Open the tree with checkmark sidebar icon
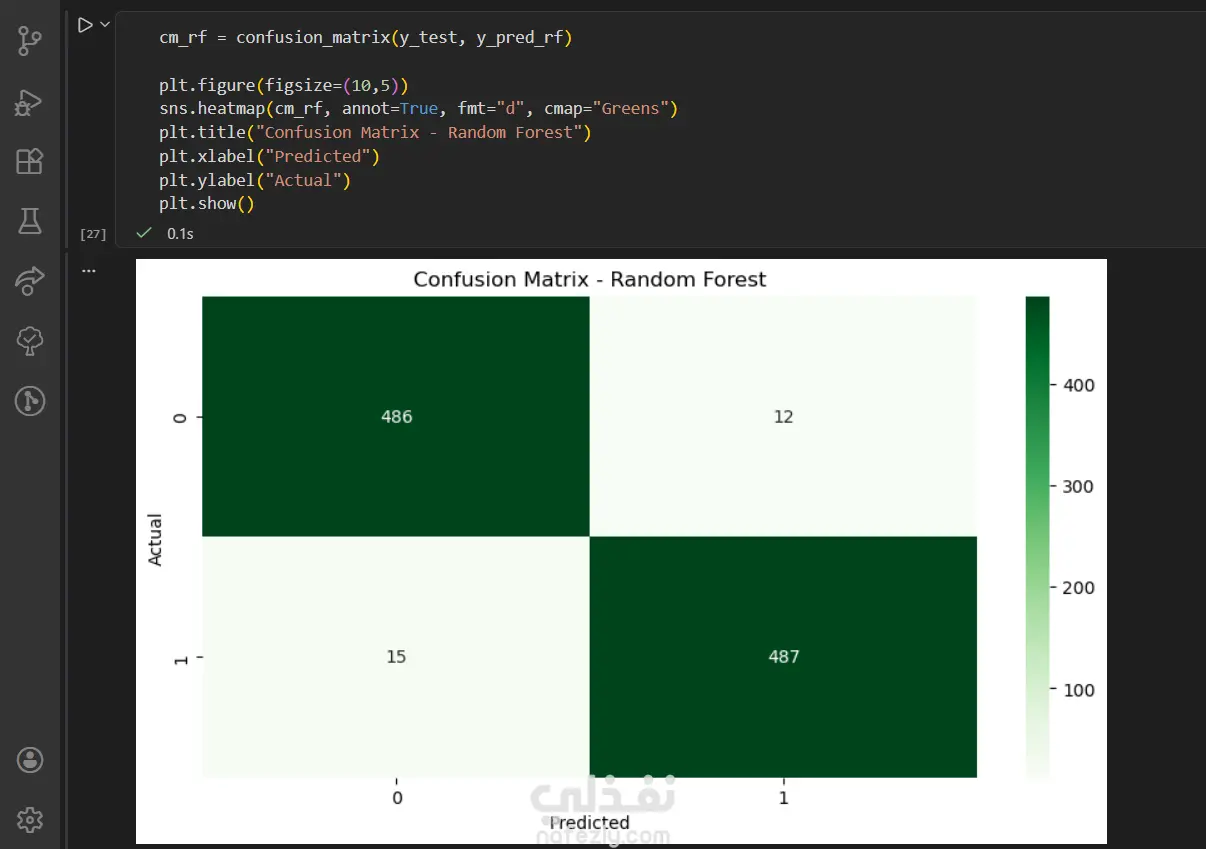This screenshot has height=849, width=1206. pos(30,341)
